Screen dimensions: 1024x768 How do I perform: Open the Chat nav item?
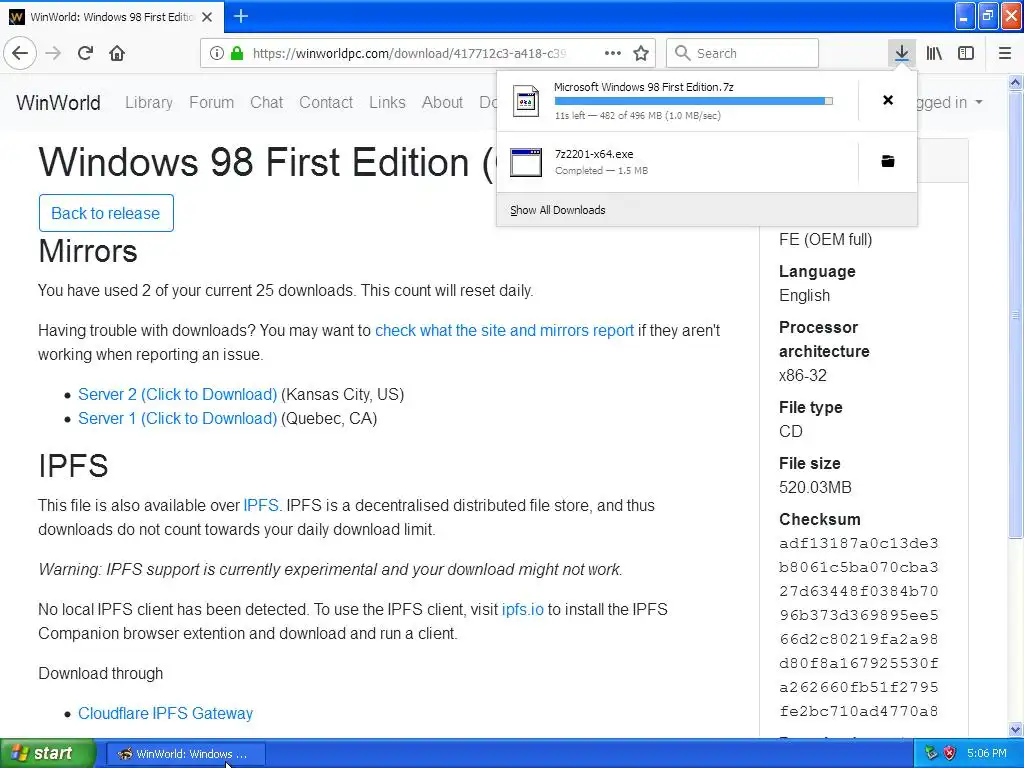click(266, 103)
